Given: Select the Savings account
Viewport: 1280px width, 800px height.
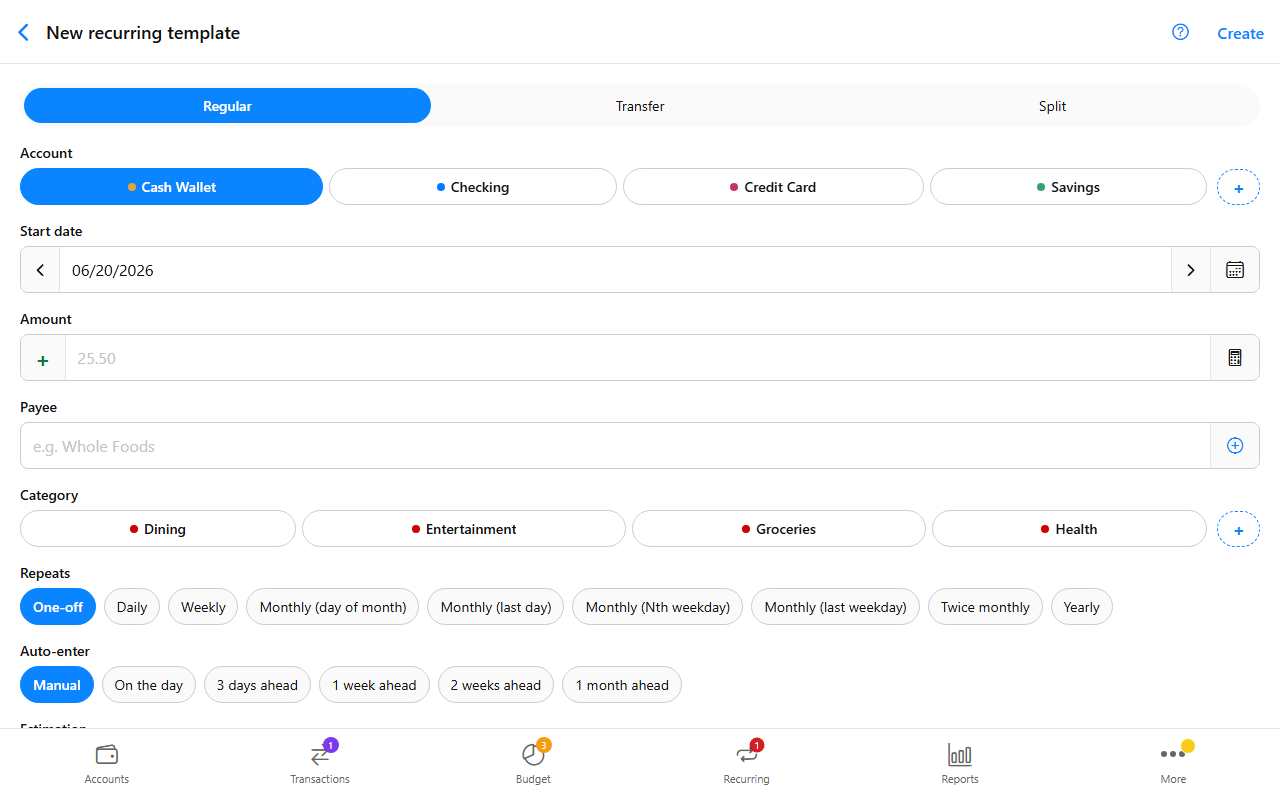Looking at the screenshot, I should (x=1068, y=187).
